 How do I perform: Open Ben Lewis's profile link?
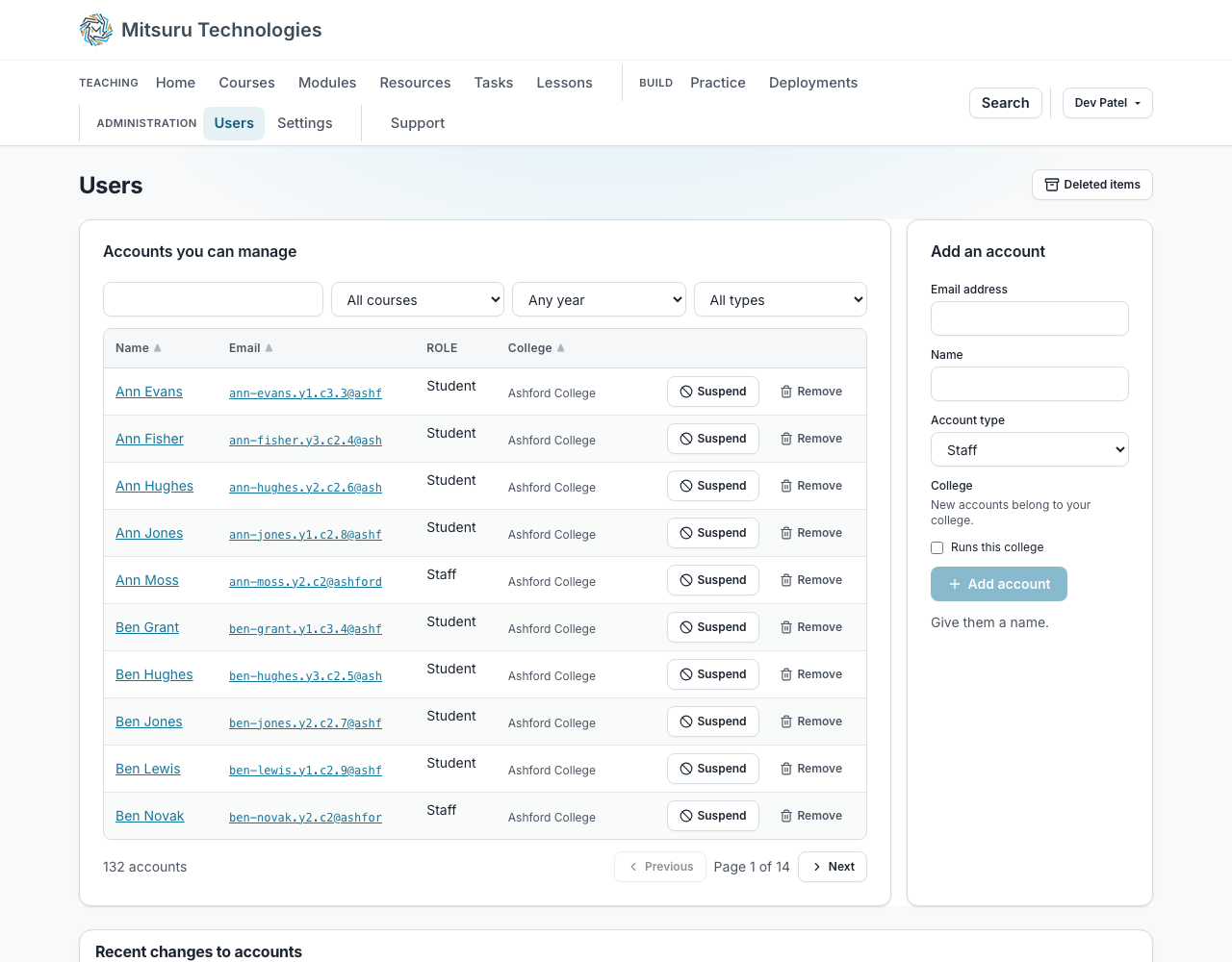(148, 769)
